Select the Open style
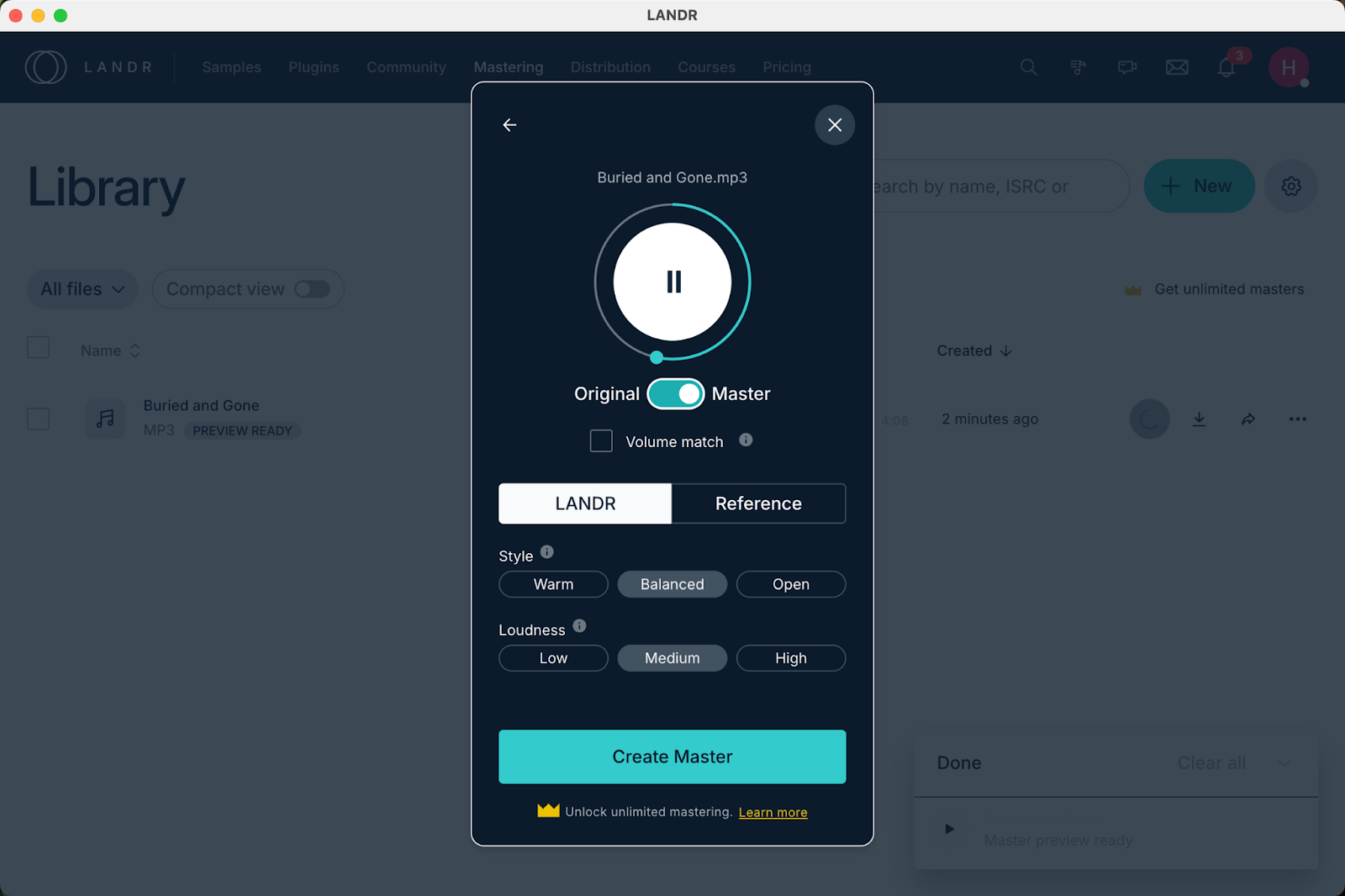The width and height of the screenshot is (1345, 896). (x=791, y=584)
